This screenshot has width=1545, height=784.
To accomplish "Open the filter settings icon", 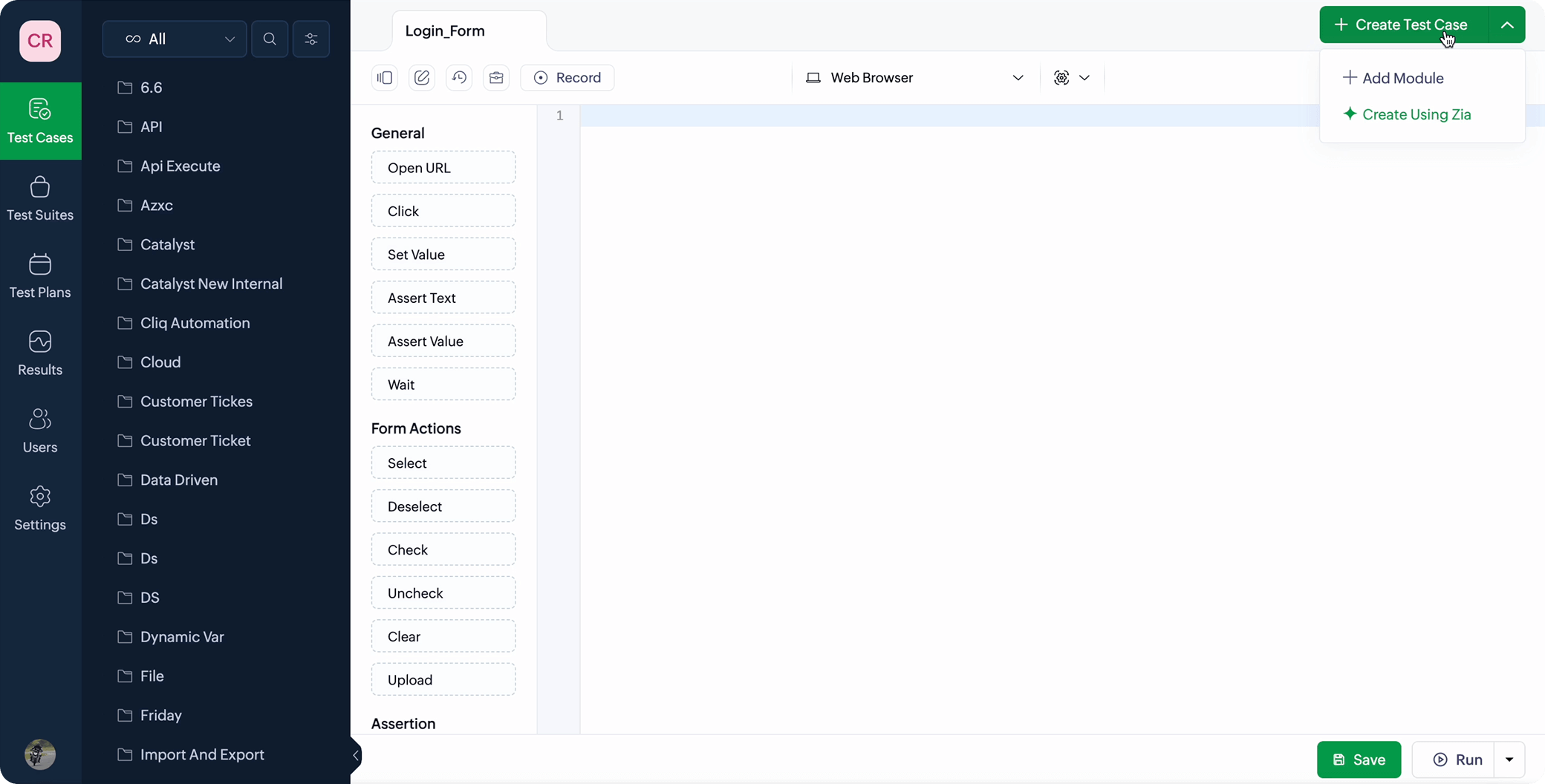I will coord(311,39).
